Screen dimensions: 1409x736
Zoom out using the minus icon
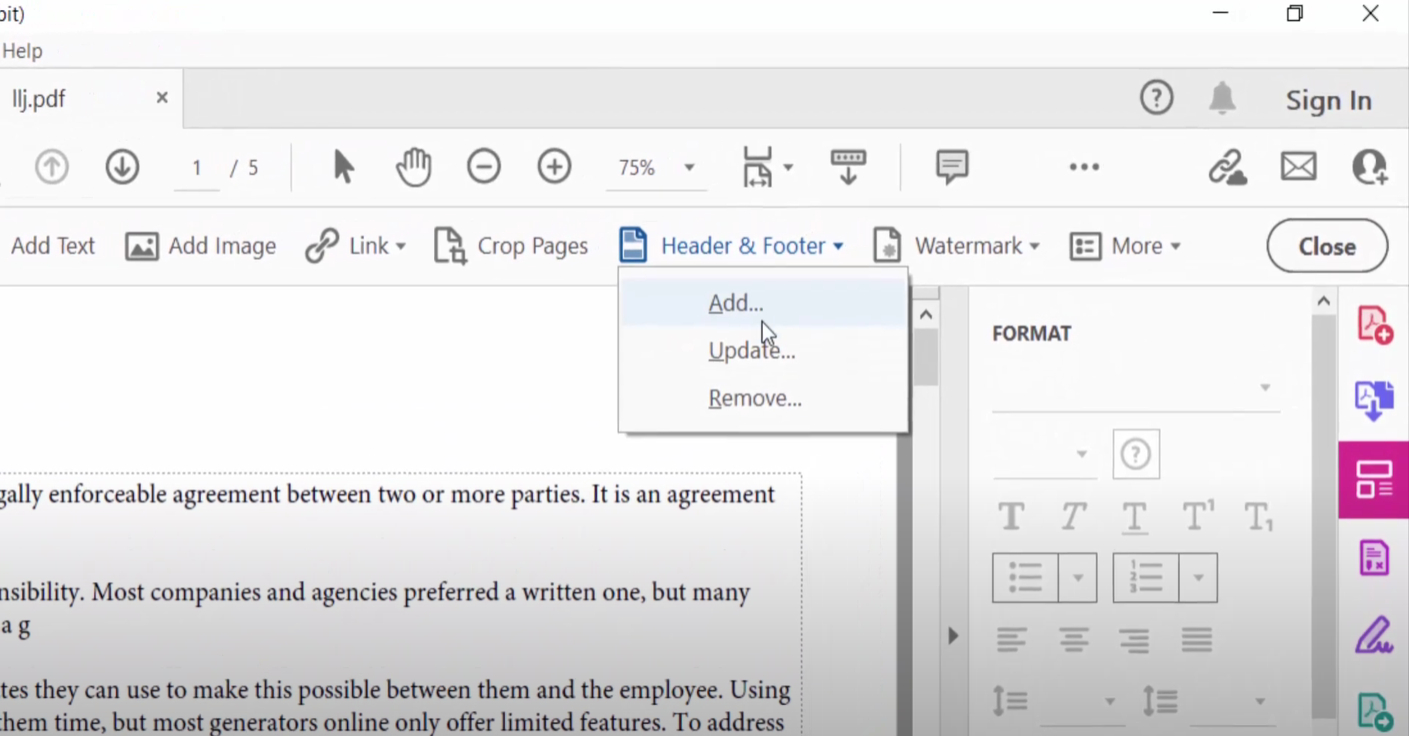click(484, 167)
